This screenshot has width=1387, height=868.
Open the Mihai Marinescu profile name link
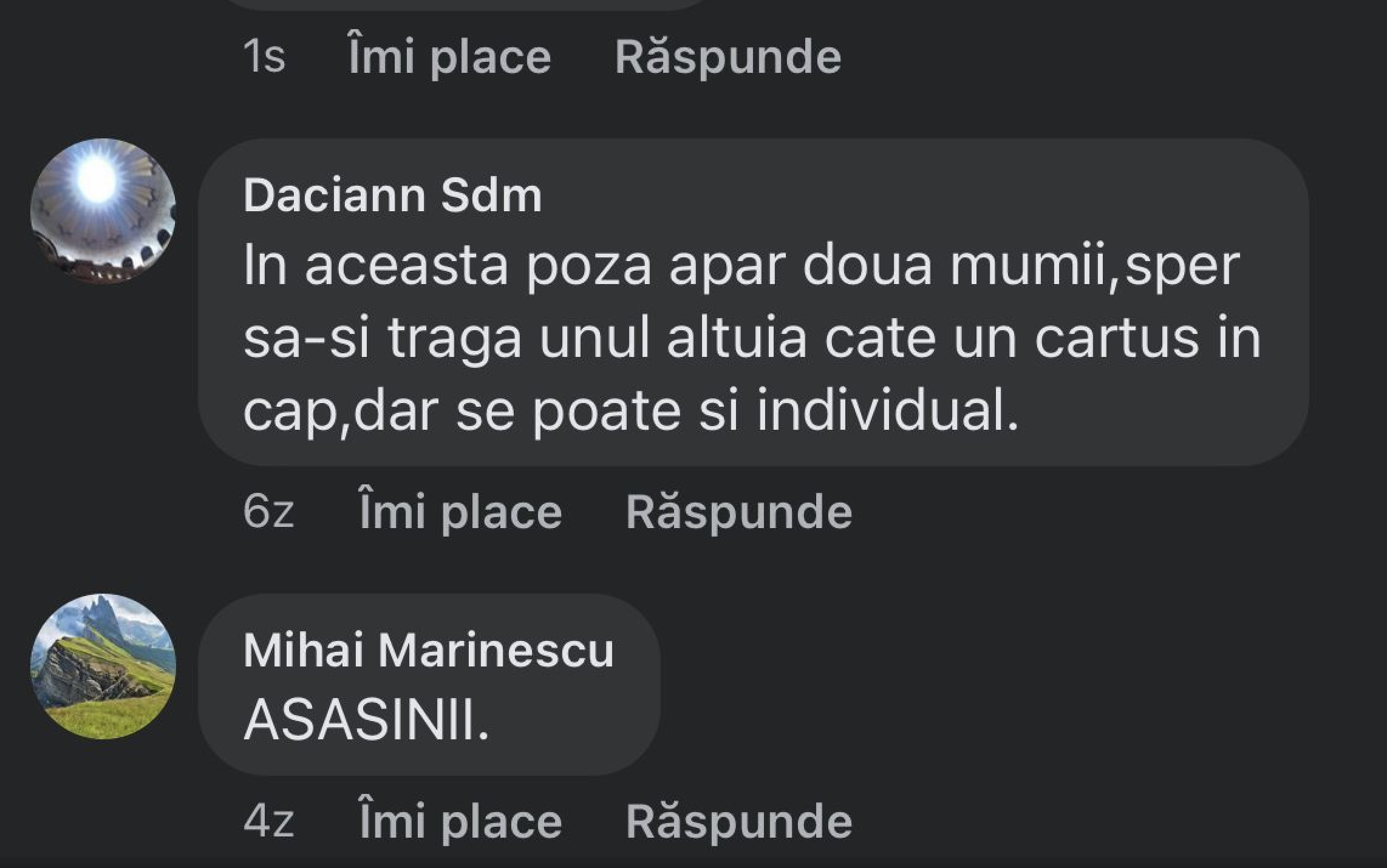coord(429,651)
